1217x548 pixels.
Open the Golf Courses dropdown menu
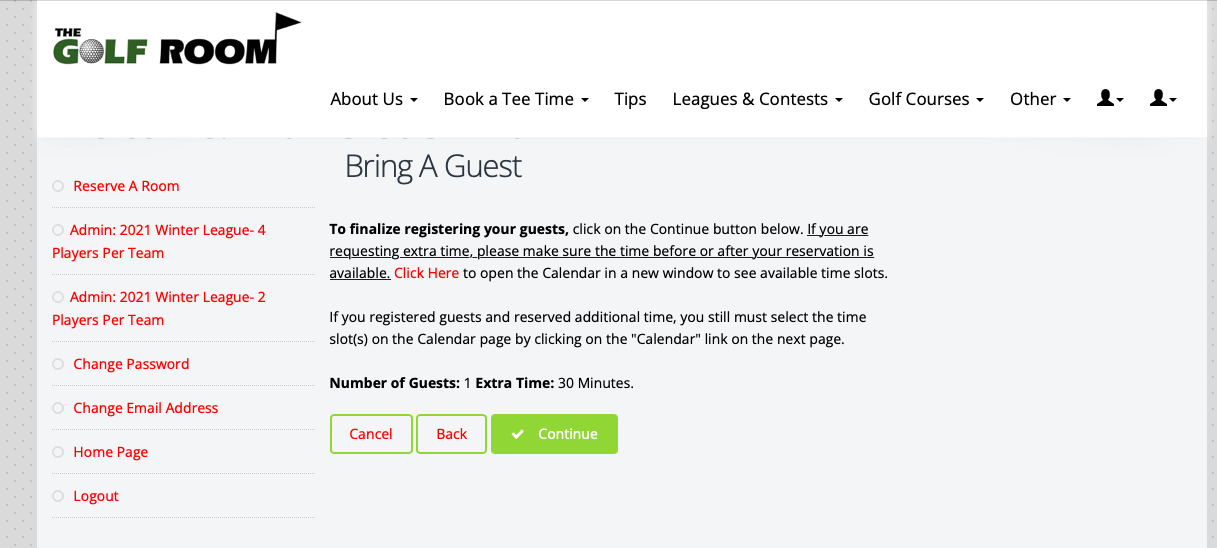tap(926, 99)
